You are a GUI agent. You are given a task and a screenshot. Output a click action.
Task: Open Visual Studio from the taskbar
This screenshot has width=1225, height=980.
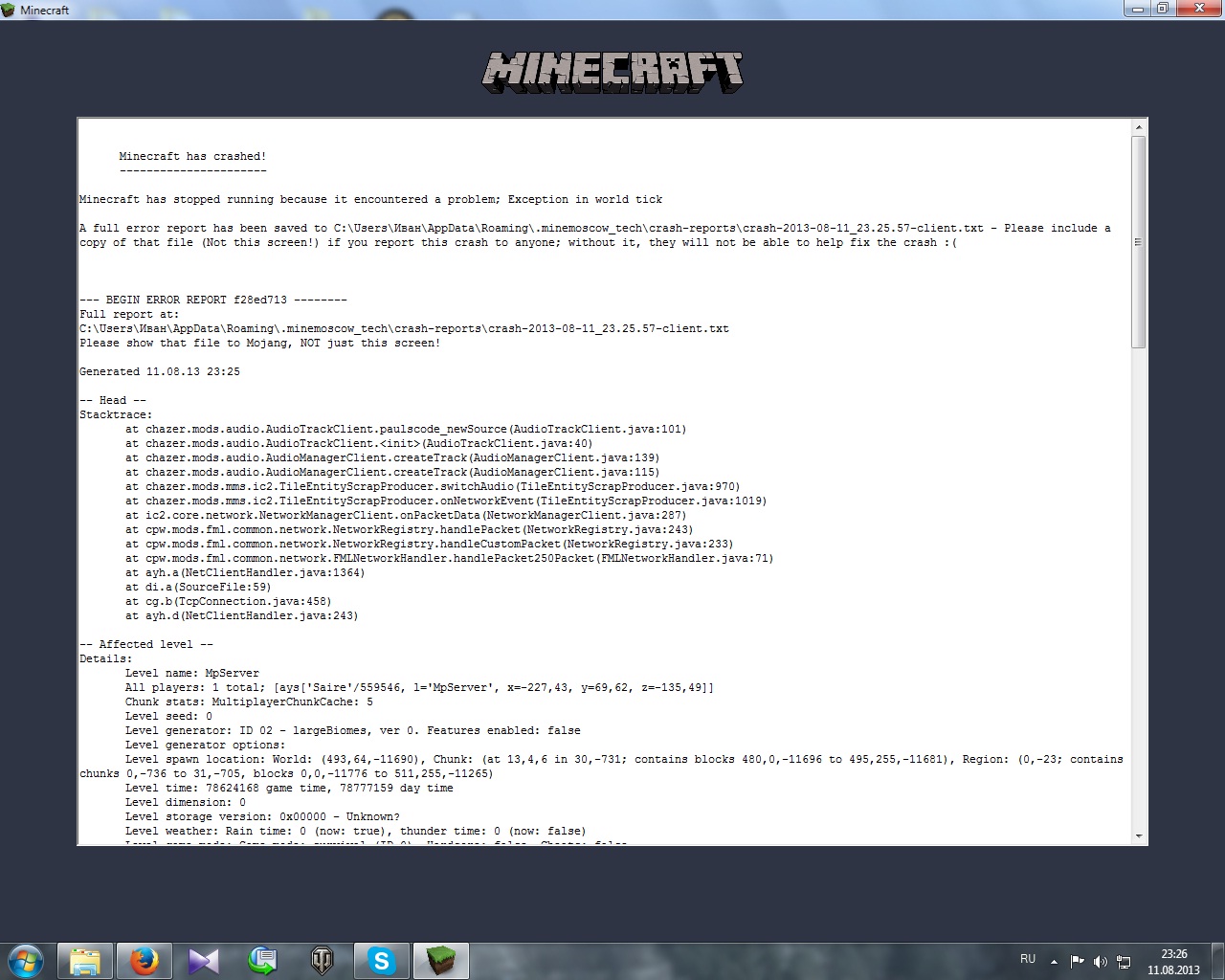(x=204, y=961)
